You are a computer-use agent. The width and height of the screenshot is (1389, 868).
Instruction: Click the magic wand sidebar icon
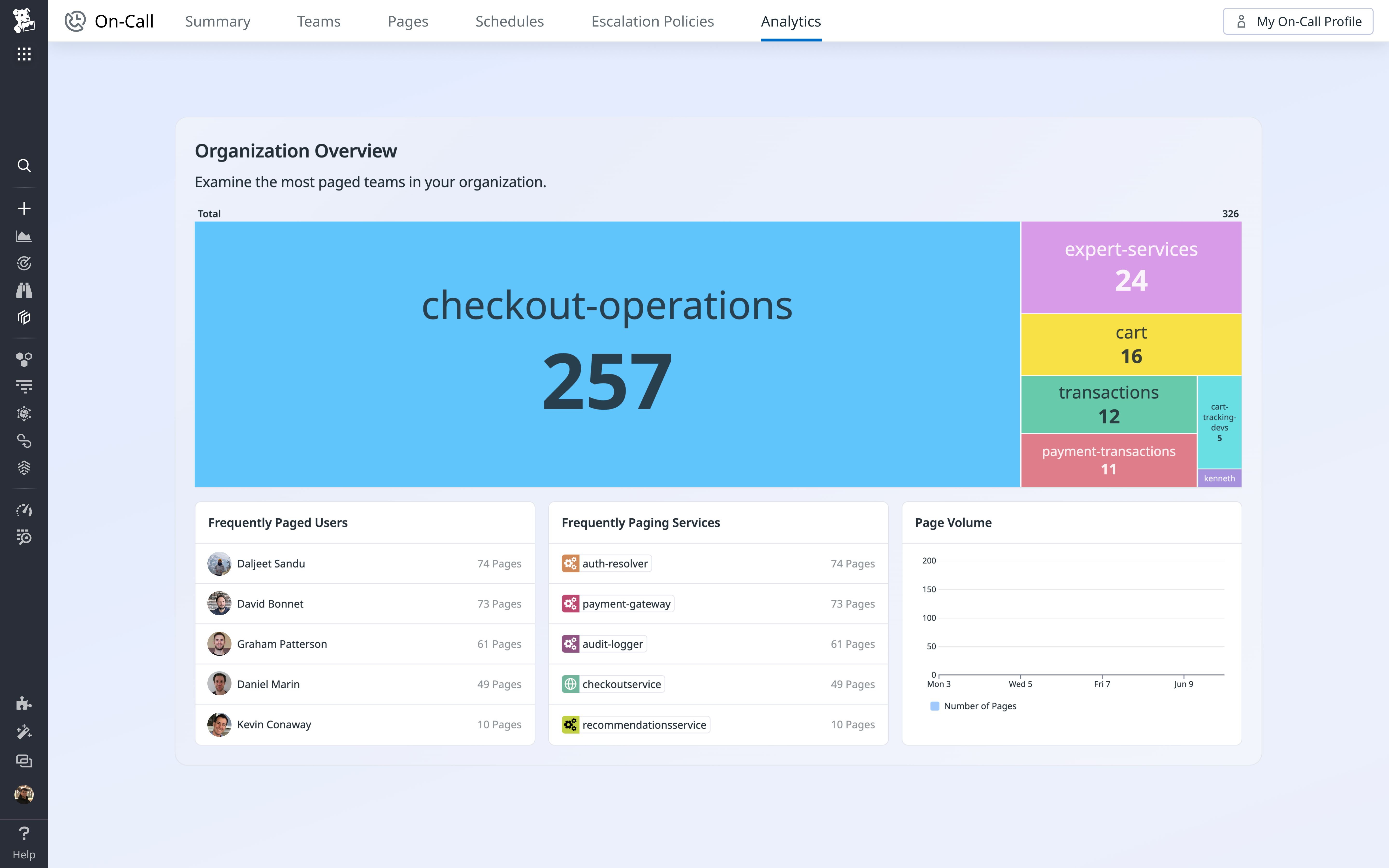pos(24,732)
